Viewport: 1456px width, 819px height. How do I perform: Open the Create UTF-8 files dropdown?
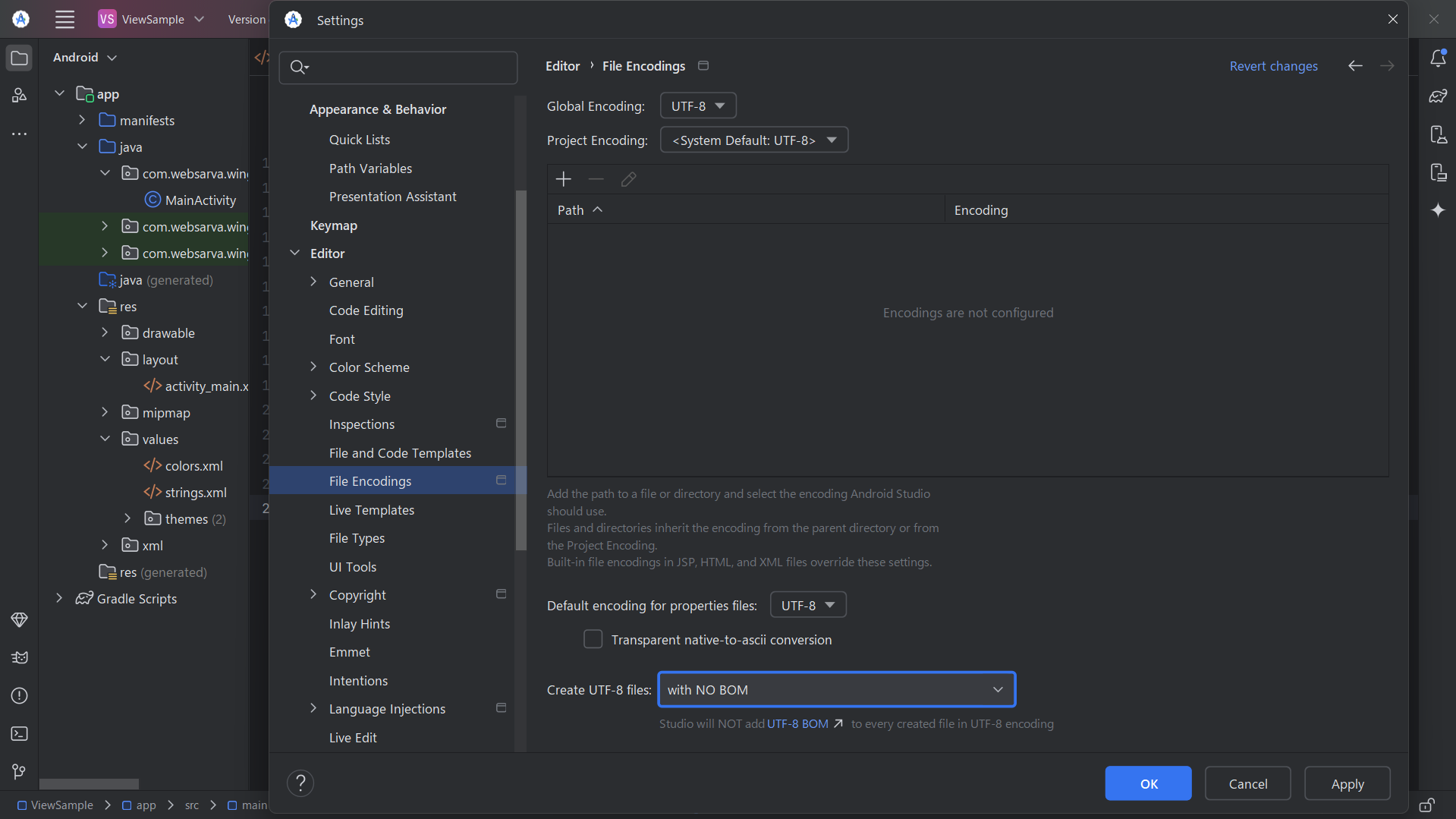tap(835, 689)
